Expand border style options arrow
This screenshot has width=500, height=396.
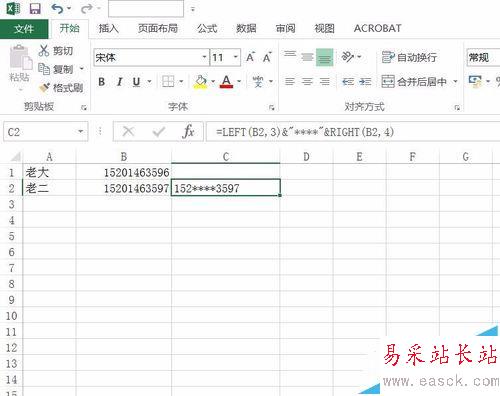pyautogui.click(x=181, y=81)
